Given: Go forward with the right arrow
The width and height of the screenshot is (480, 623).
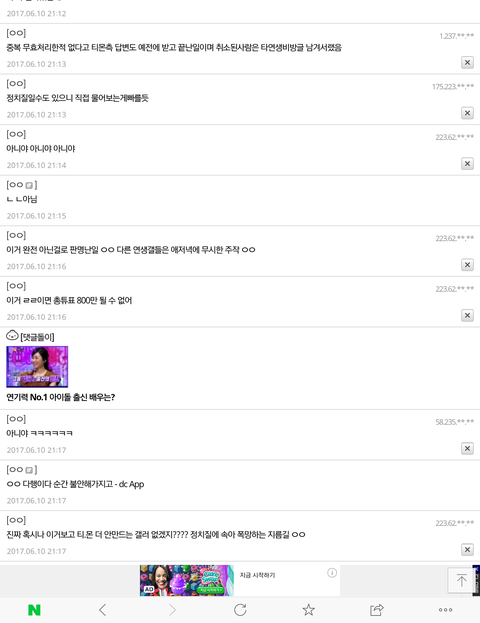Looking at the screenshot, I should 172,610.
